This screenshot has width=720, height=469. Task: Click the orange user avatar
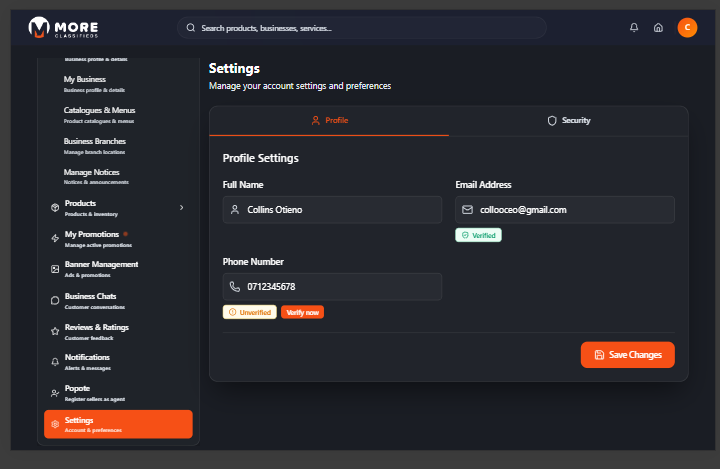(687, 28)
